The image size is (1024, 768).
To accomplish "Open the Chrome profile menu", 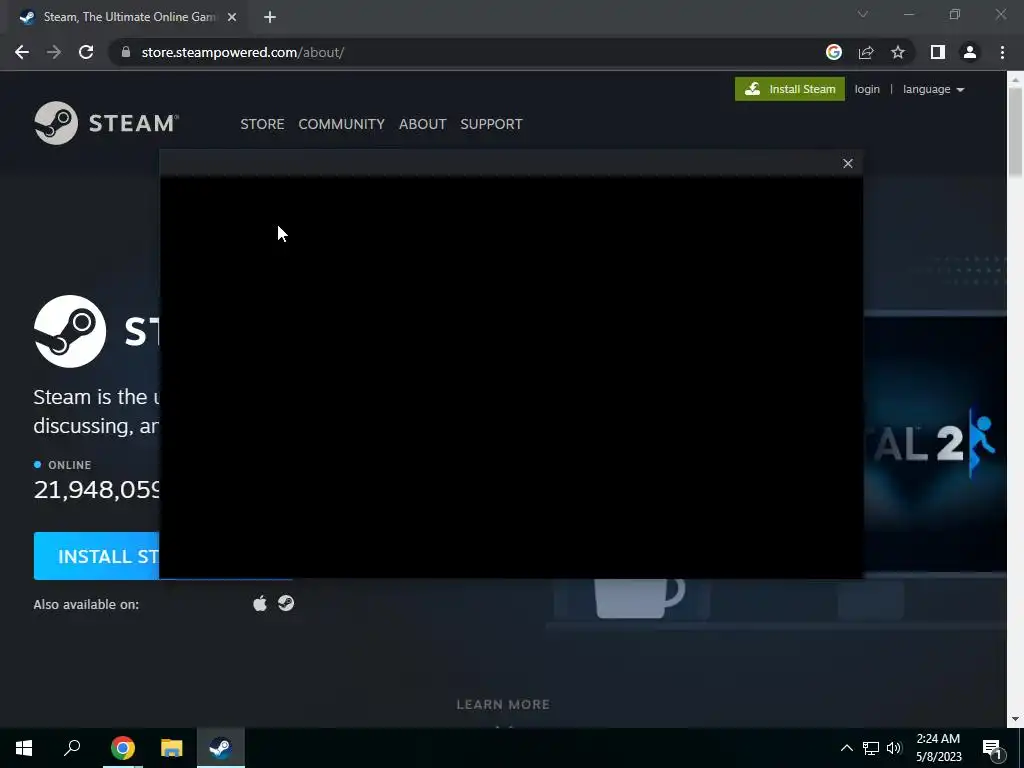I will click(970, 52).
